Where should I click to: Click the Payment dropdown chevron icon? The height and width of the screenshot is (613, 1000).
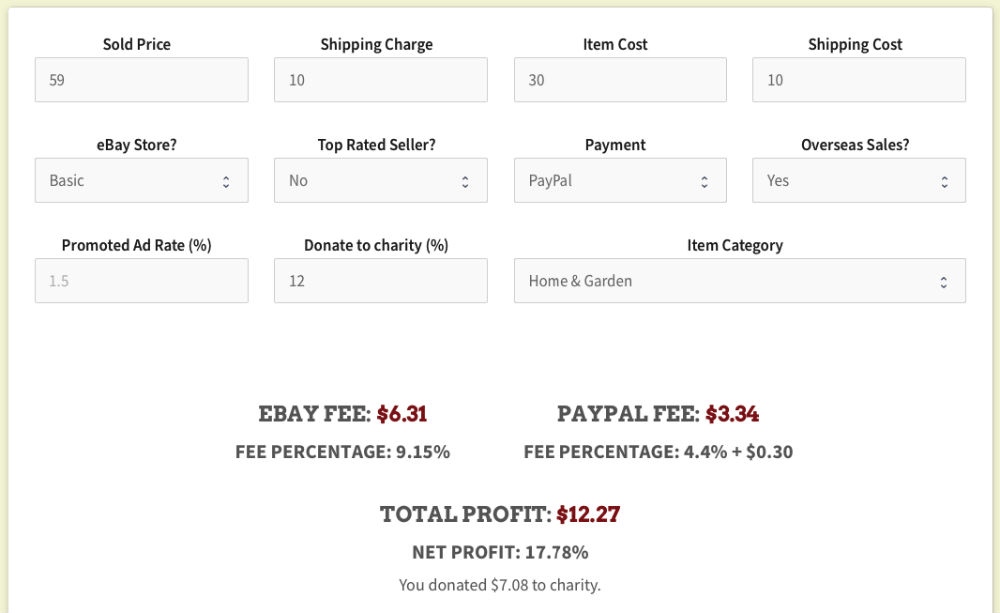(703, 180)
